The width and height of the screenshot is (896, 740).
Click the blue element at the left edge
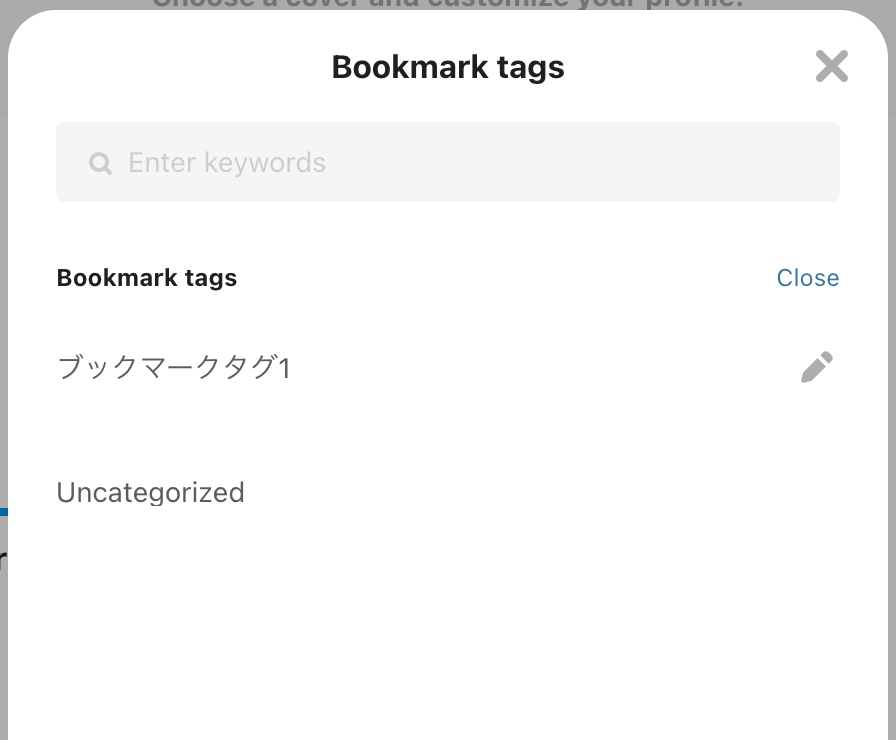pyautogui.click(x=3, y=512)
